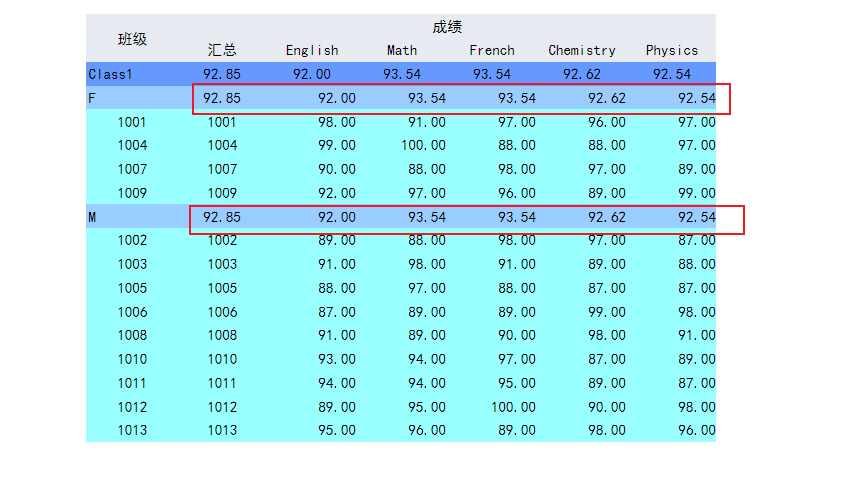The height and width of the screenshot is (484, 842).
Task: Click the 成绩 group header
Action: (447, 26)
